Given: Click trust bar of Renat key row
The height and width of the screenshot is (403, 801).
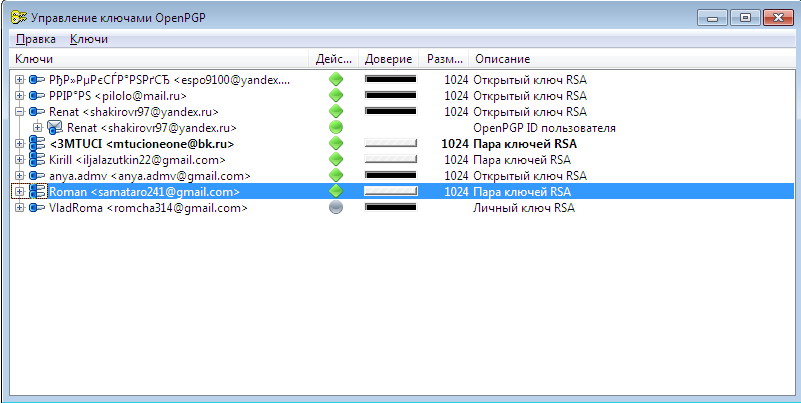Looking at the screenshot, I should [x=390, y=111].
